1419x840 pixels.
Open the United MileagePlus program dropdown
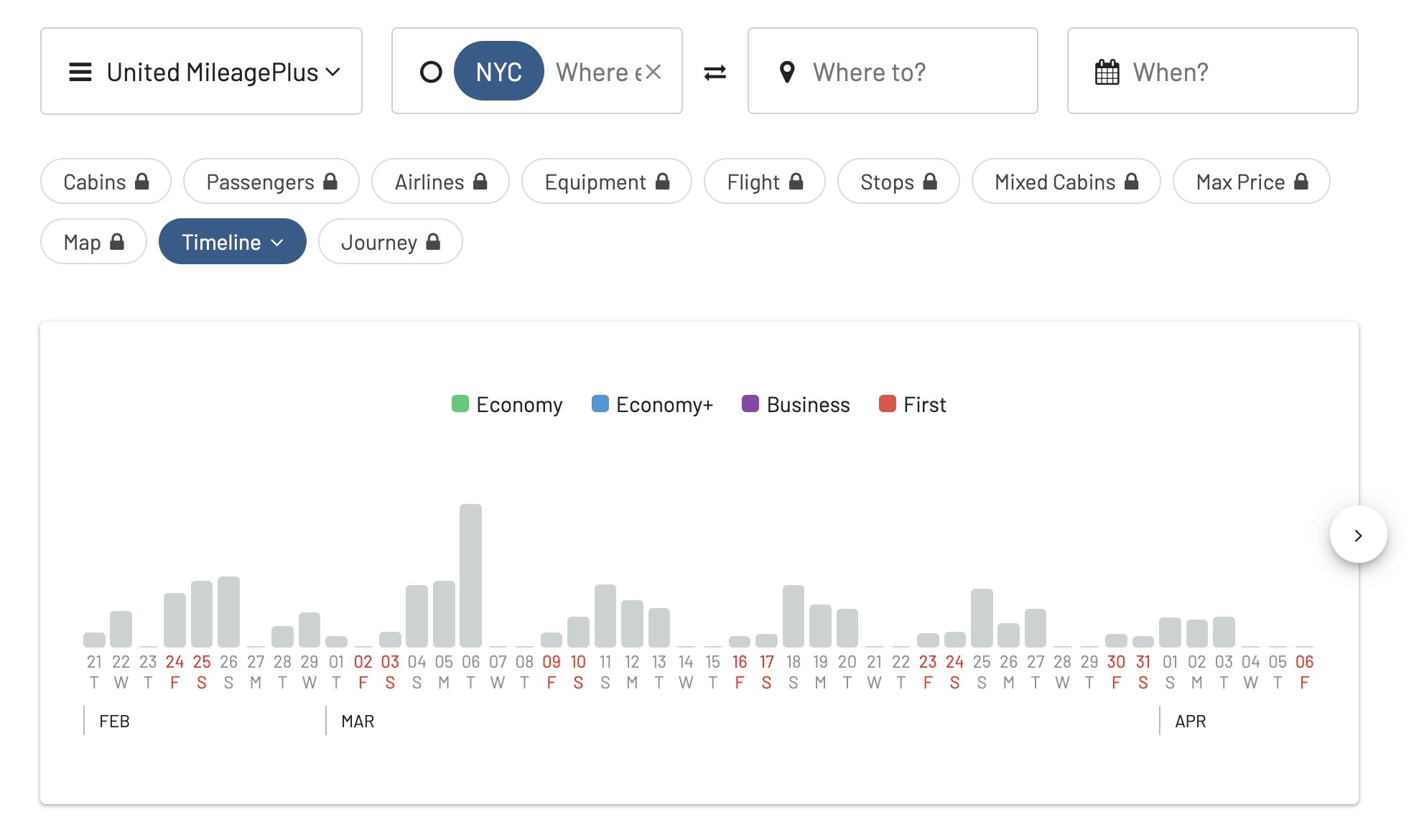[201, 71]
